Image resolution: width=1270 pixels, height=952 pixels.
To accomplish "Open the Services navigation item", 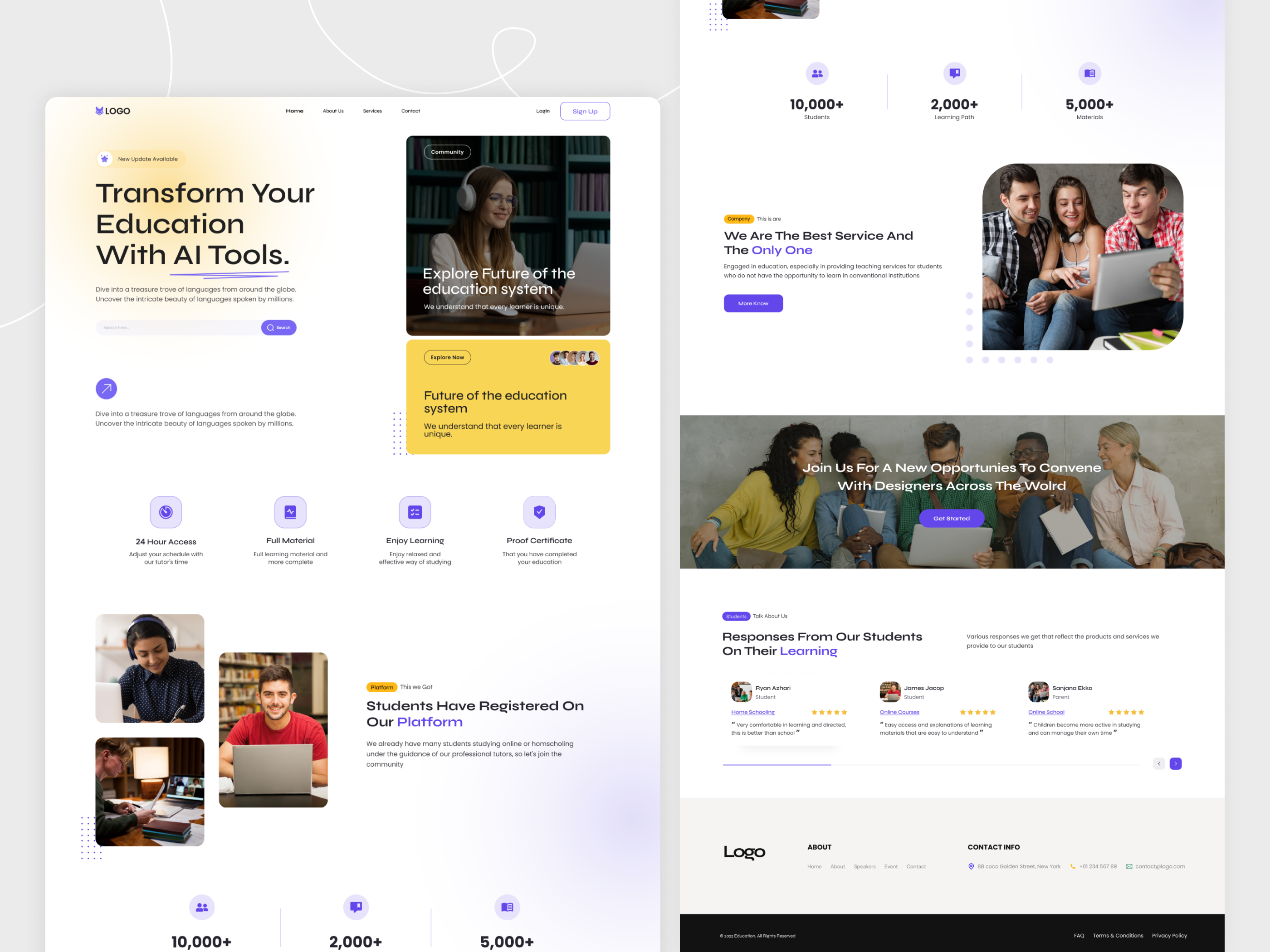I will pos(372,111).
